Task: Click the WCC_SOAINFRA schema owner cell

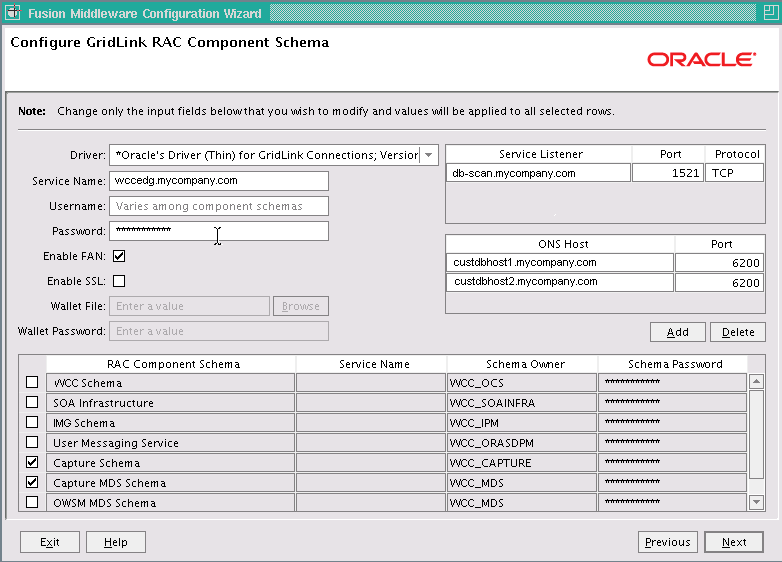Action: tap(522, 403)
